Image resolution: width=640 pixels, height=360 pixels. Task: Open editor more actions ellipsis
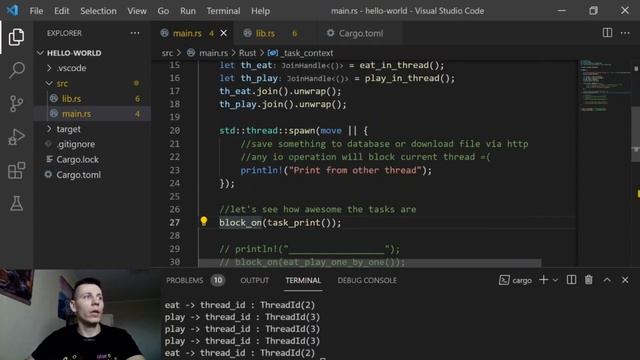point(625,33)
